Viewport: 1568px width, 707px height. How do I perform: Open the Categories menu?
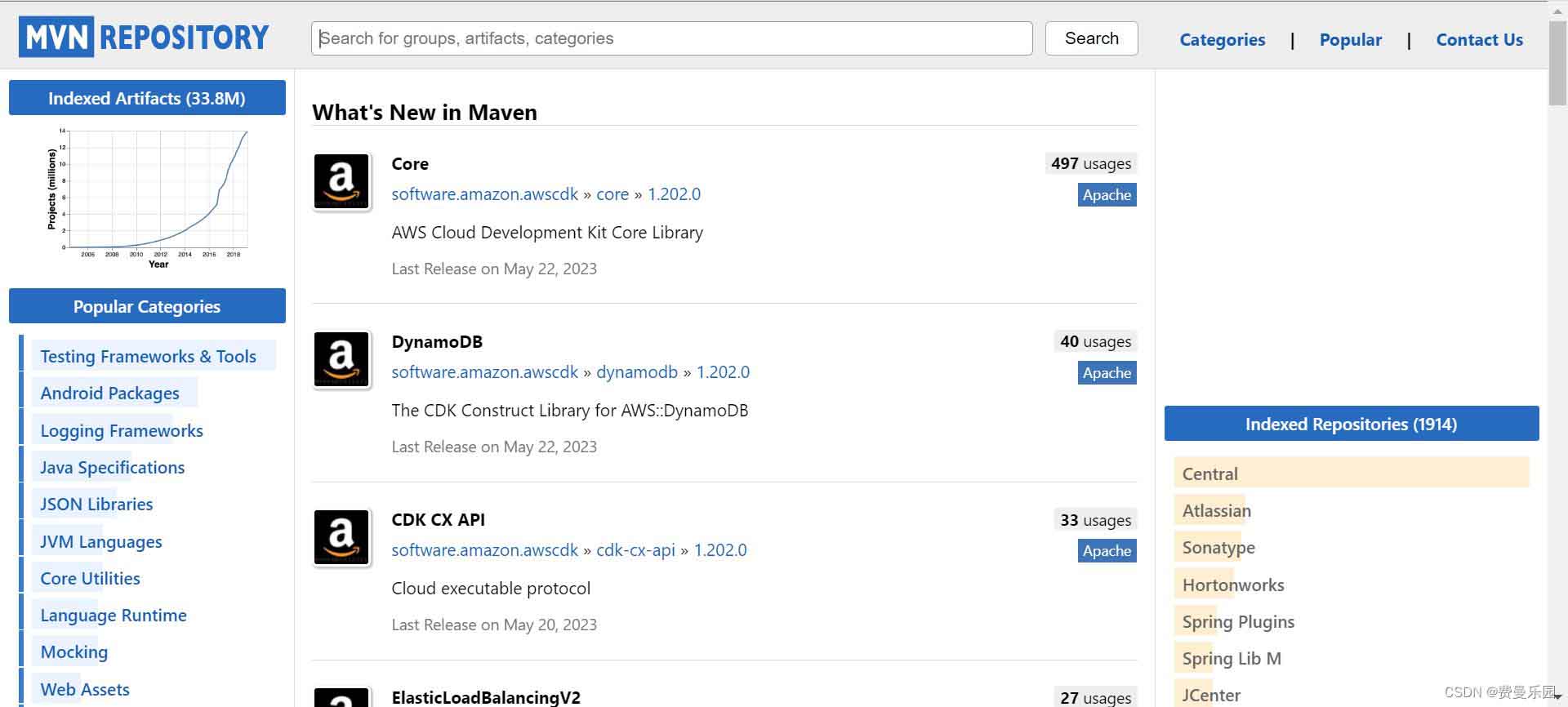pos(1222,39)
